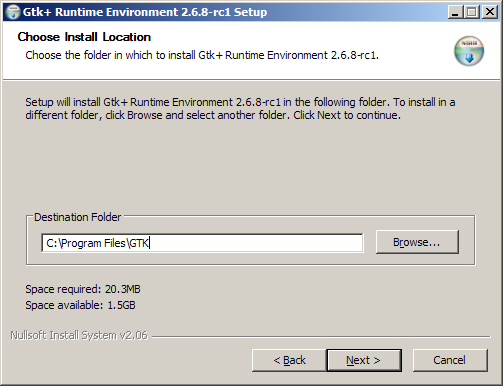Viewport: 503px width, 386px height.
Task: Go back with the < Back button
Action: (289, 360)
